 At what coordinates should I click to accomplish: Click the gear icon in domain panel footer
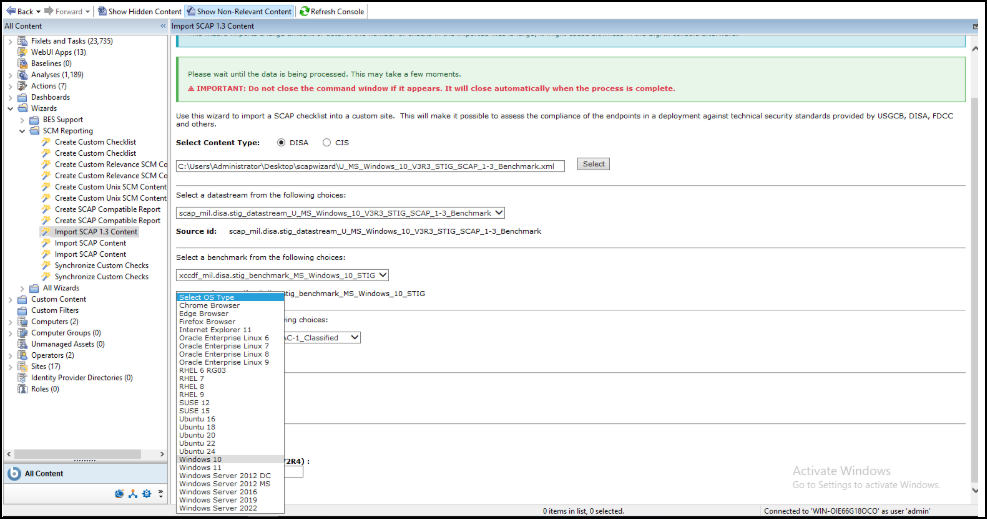[147, 494]
